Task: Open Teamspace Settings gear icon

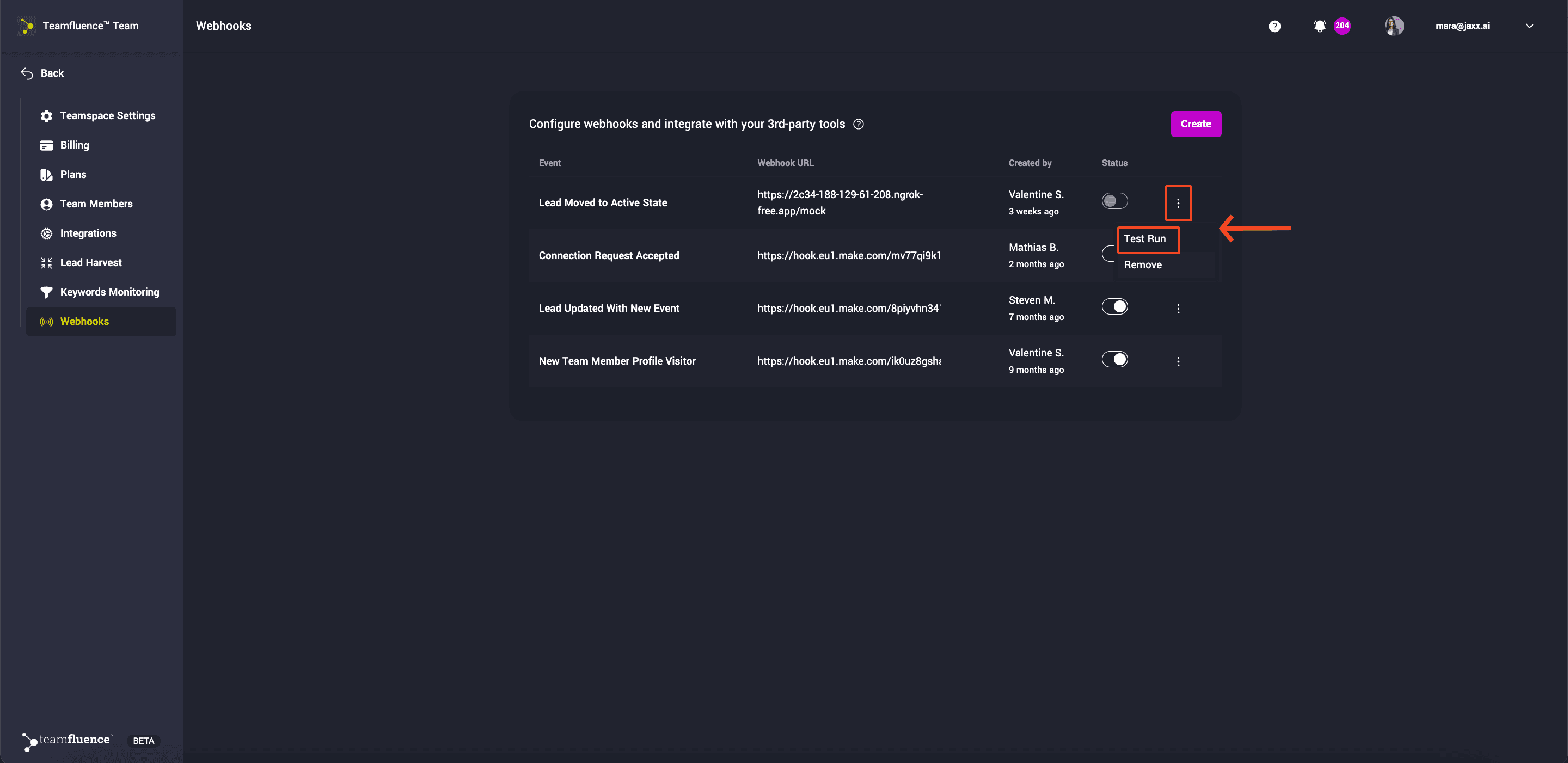Action: pyautogui.click(x=46, y=116)
